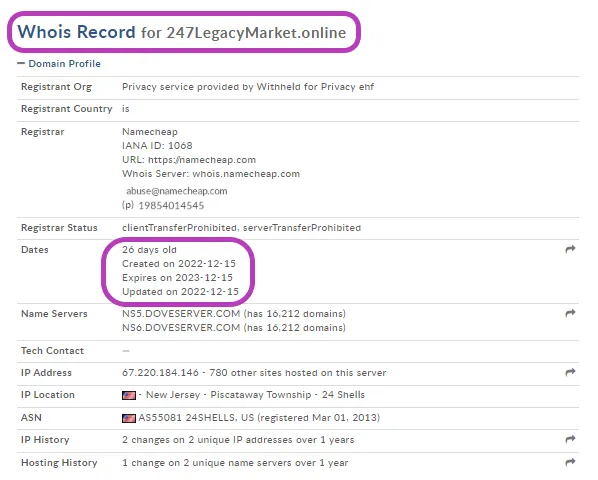The width and height of the screenshot is (598, 480).
Task: Click the 'IANA ID: 1068' text
Action: (x=157, y=146)
